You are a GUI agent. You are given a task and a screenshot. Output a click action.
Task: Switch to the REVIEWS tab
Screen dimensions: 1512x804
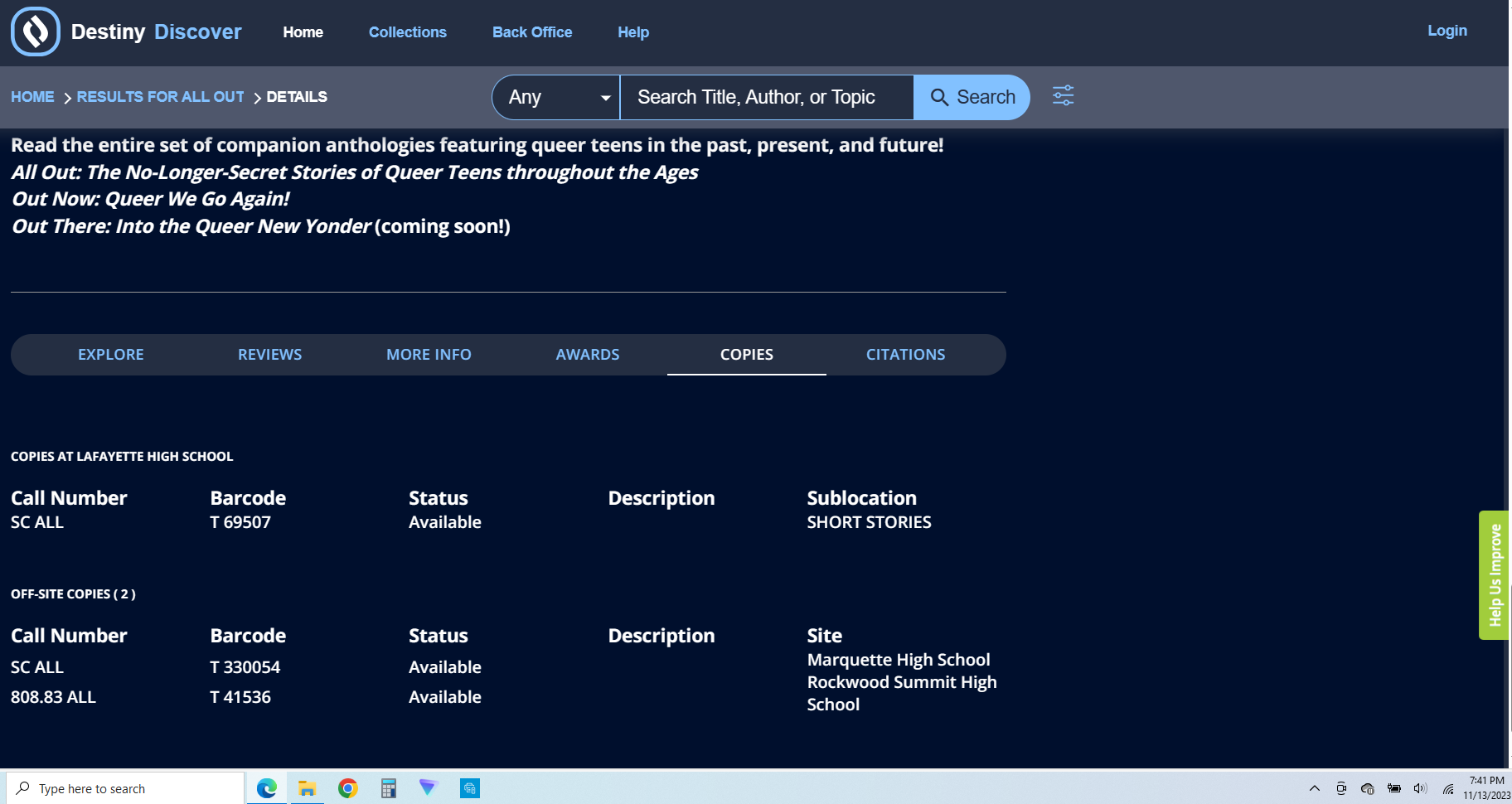tap(270, 355)
